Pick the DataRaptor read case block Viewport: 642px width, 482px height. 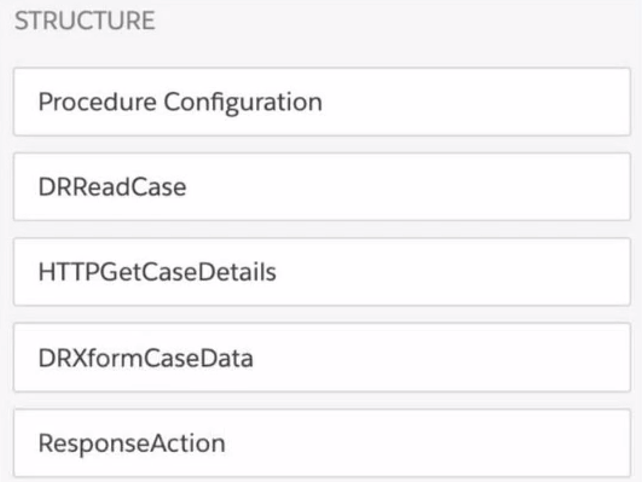(x=321, y=186)
